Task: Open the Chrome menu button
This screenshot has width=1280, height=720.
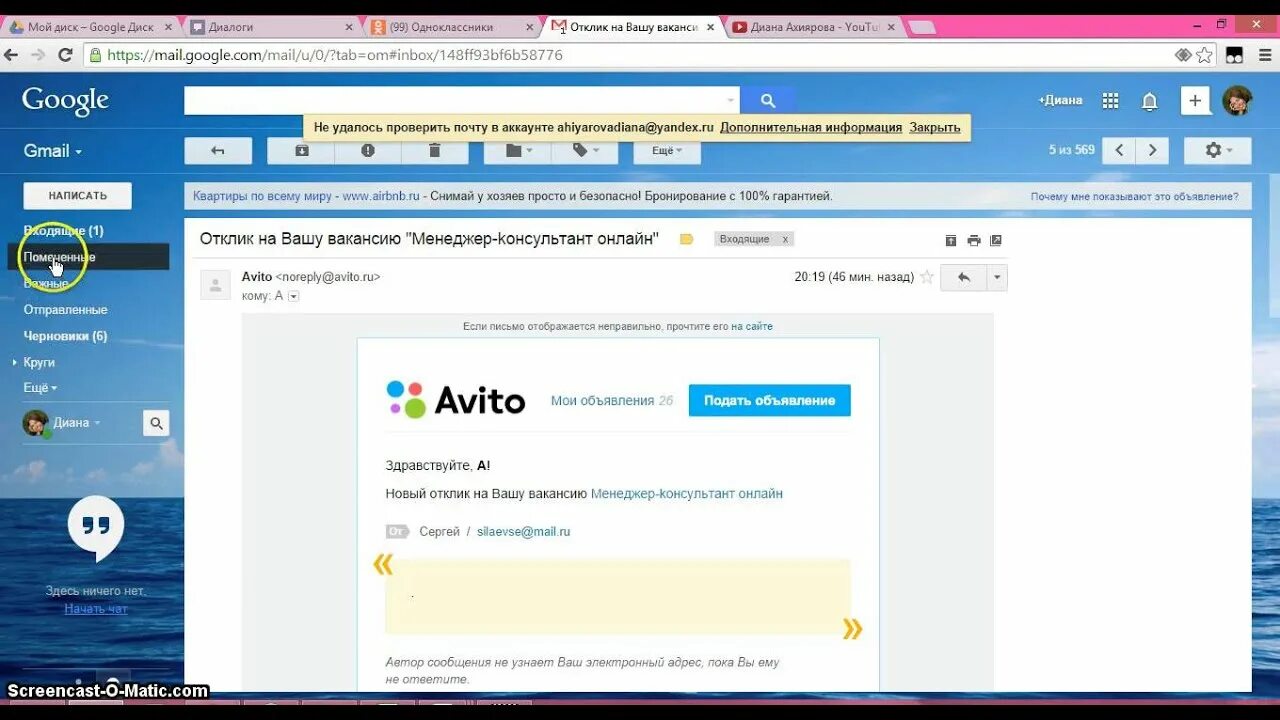Action: point(1263,55)
